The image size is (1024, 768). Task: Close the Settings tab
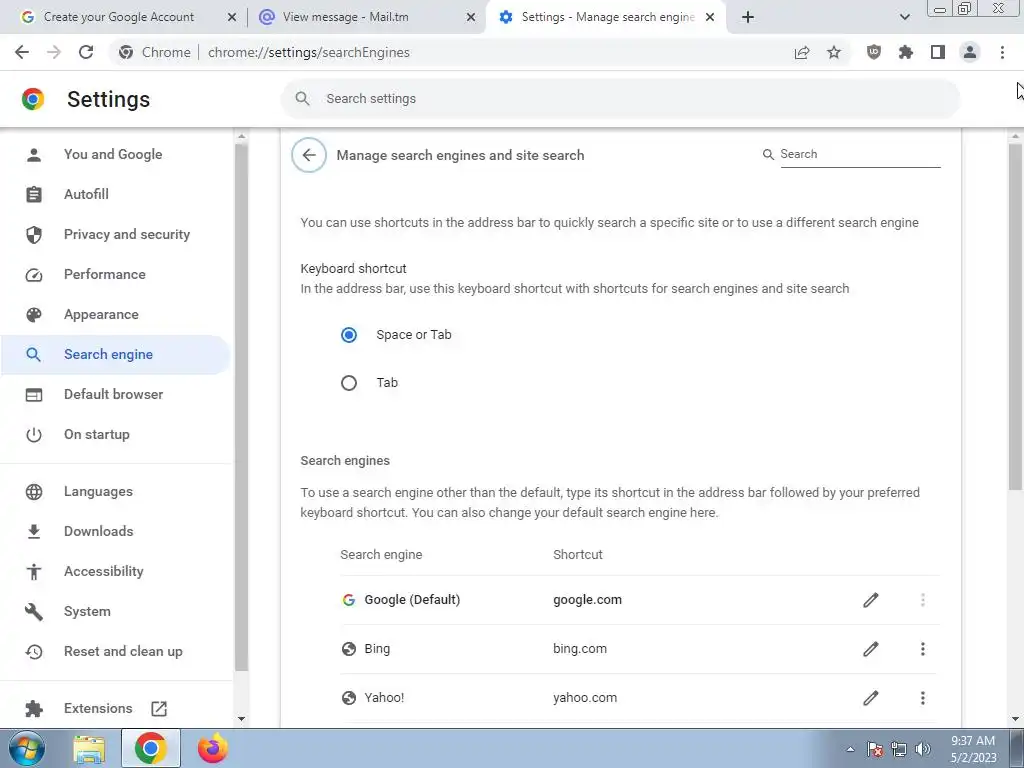[710, 18]
